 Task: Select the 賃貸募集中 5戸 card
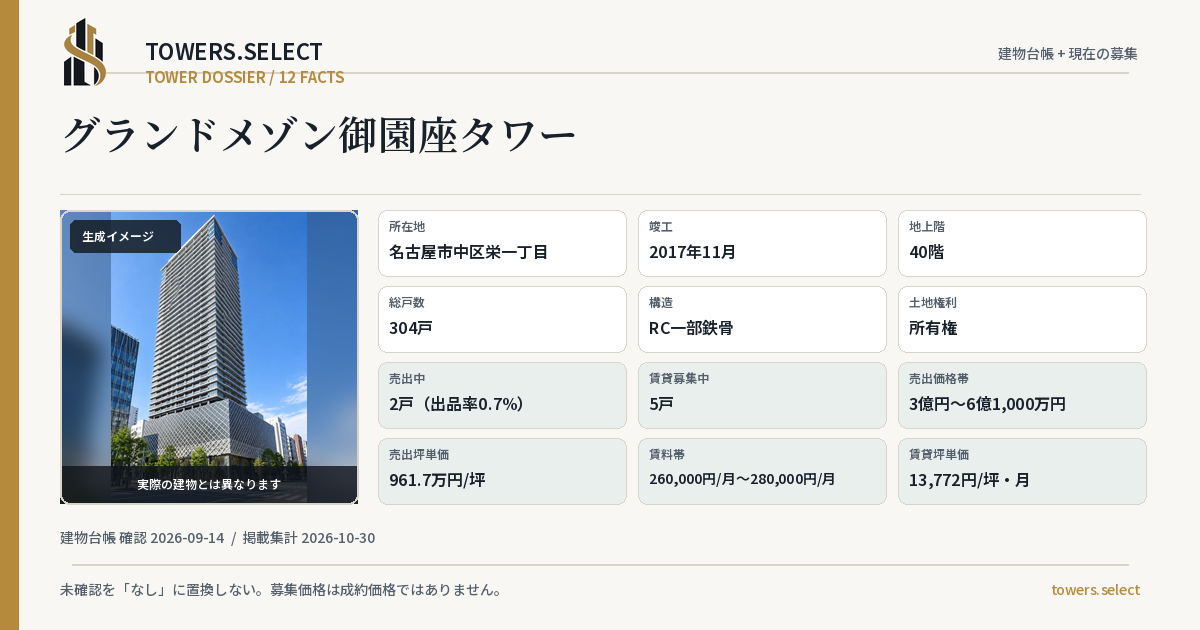(762, 395)
